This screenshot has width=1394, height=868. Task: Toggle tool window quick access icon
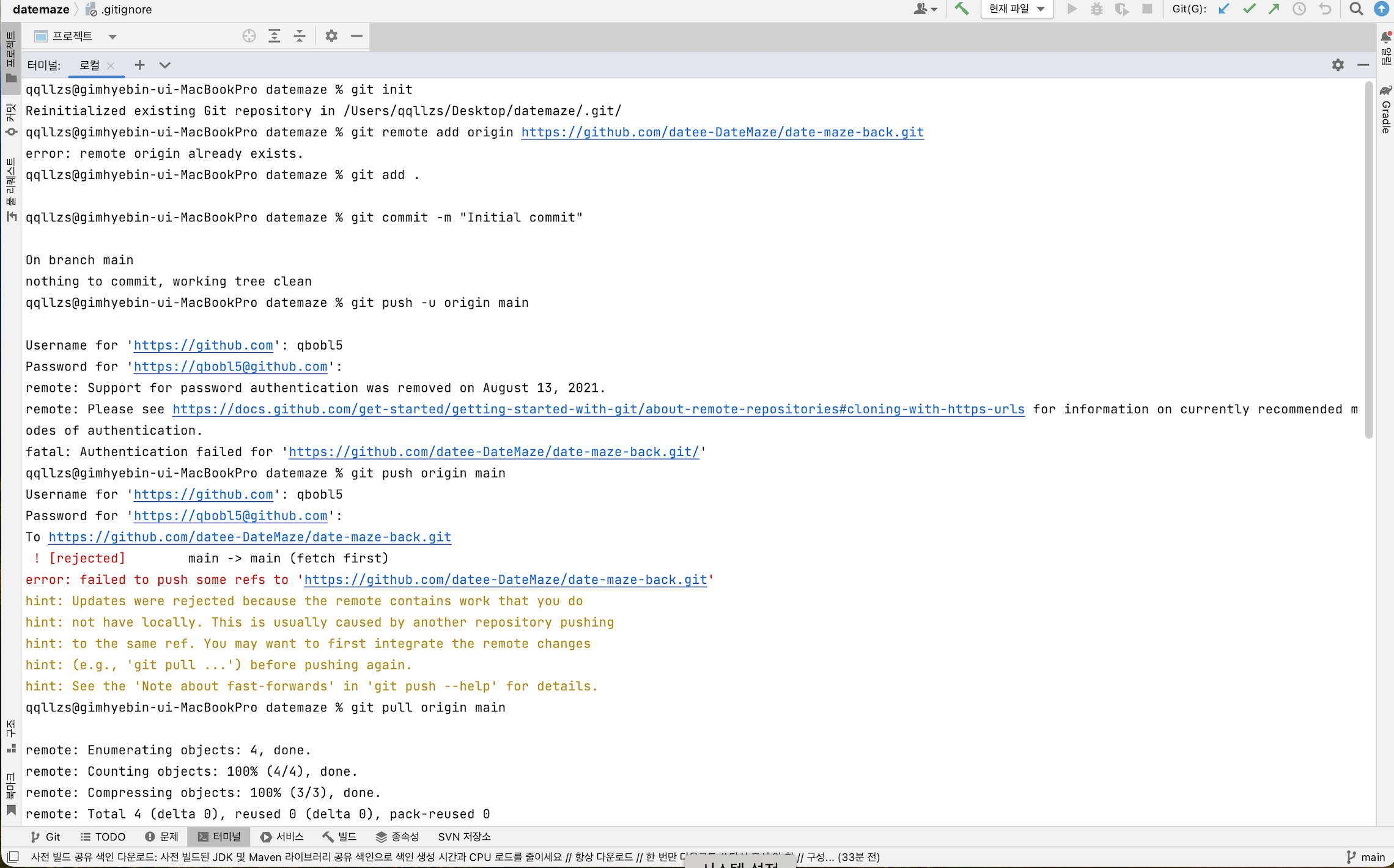[x=13, y=856]
